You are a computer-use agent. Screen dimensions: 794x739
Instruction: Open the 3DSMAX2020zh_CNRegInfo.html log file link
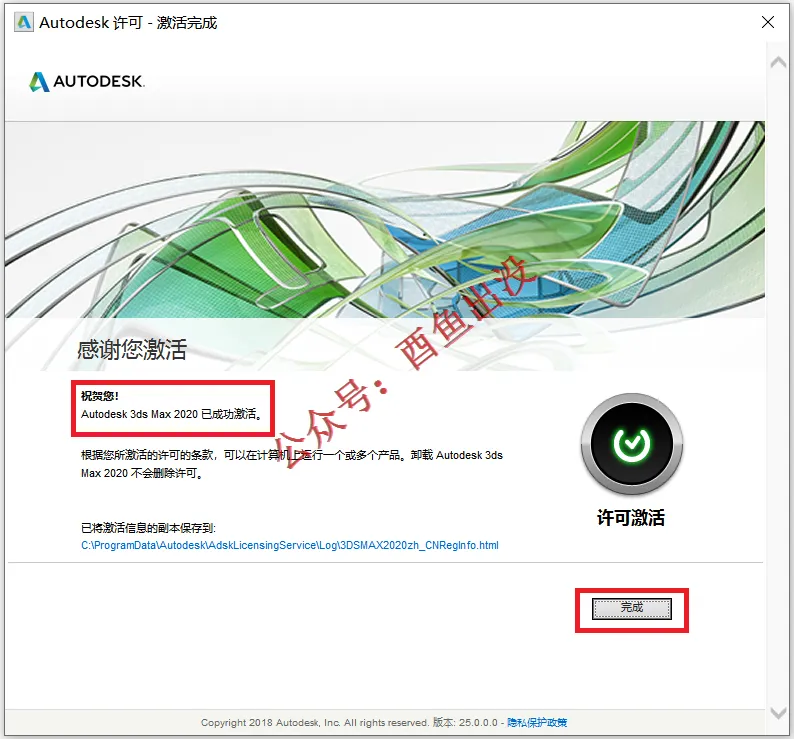click(x=290, y=546)
